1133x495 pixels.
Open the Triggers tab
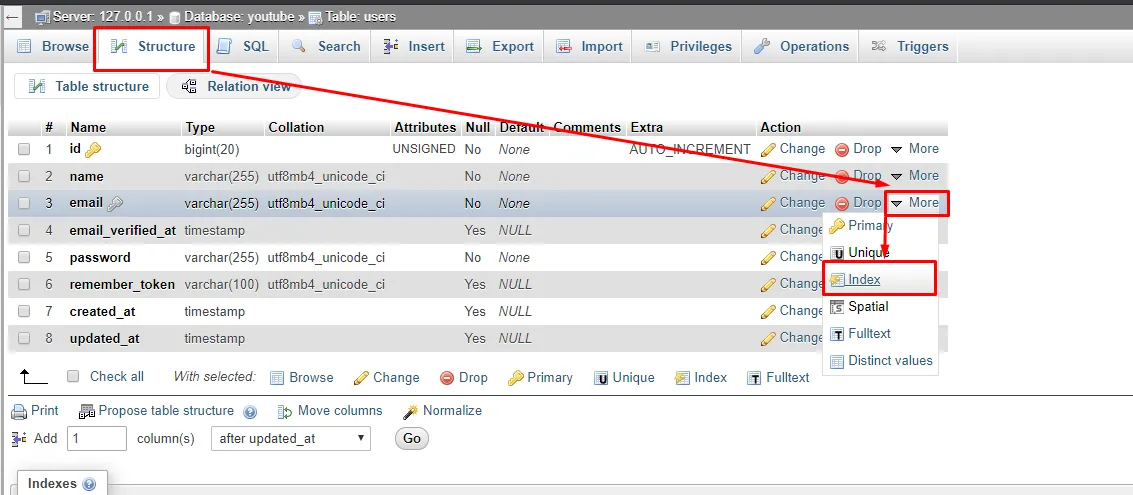tap(910, 46)
